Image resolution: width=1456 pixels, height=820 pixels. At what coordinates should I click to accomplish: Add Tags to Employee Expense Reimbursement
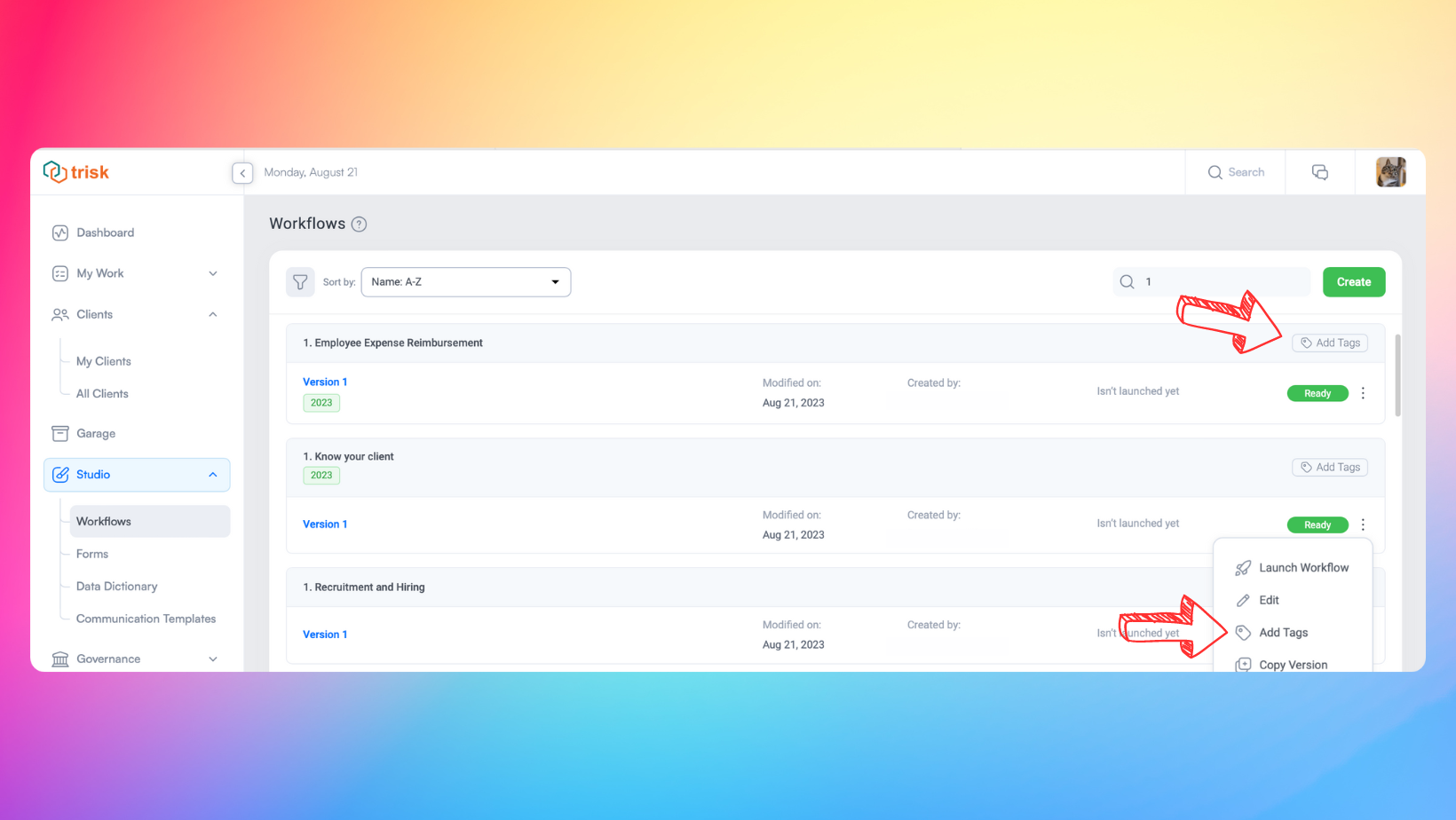pos(1329,343)
